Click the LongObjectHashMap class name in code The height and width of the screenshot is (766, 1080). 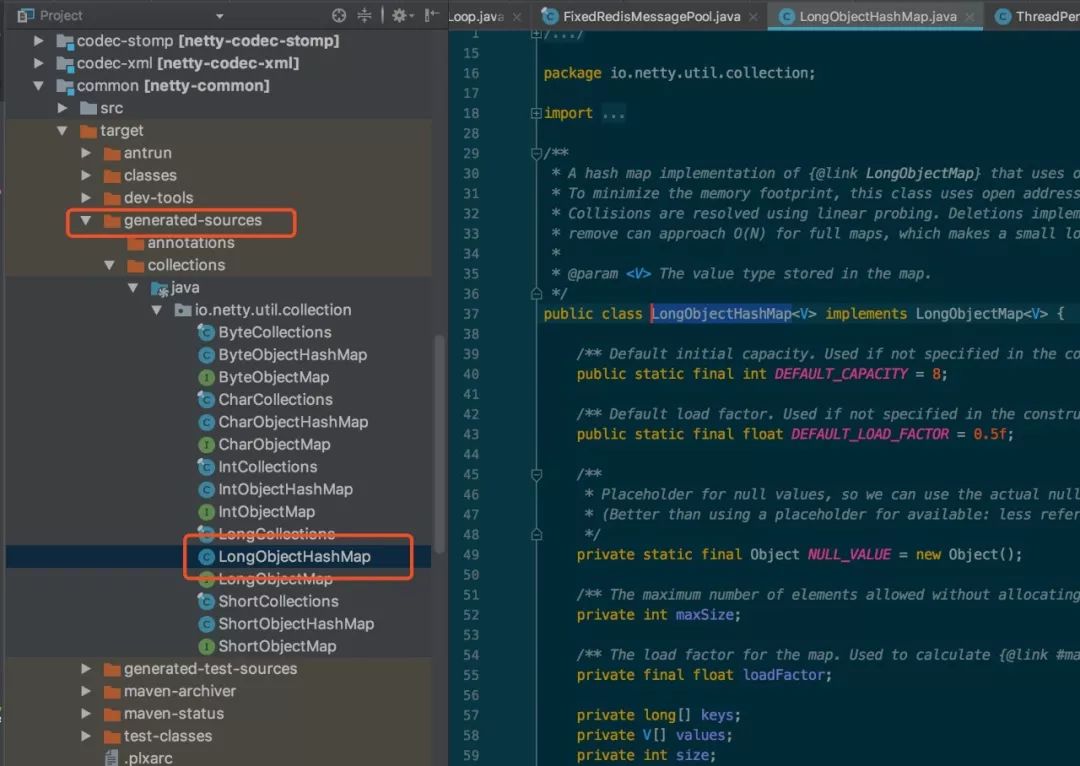721,314
